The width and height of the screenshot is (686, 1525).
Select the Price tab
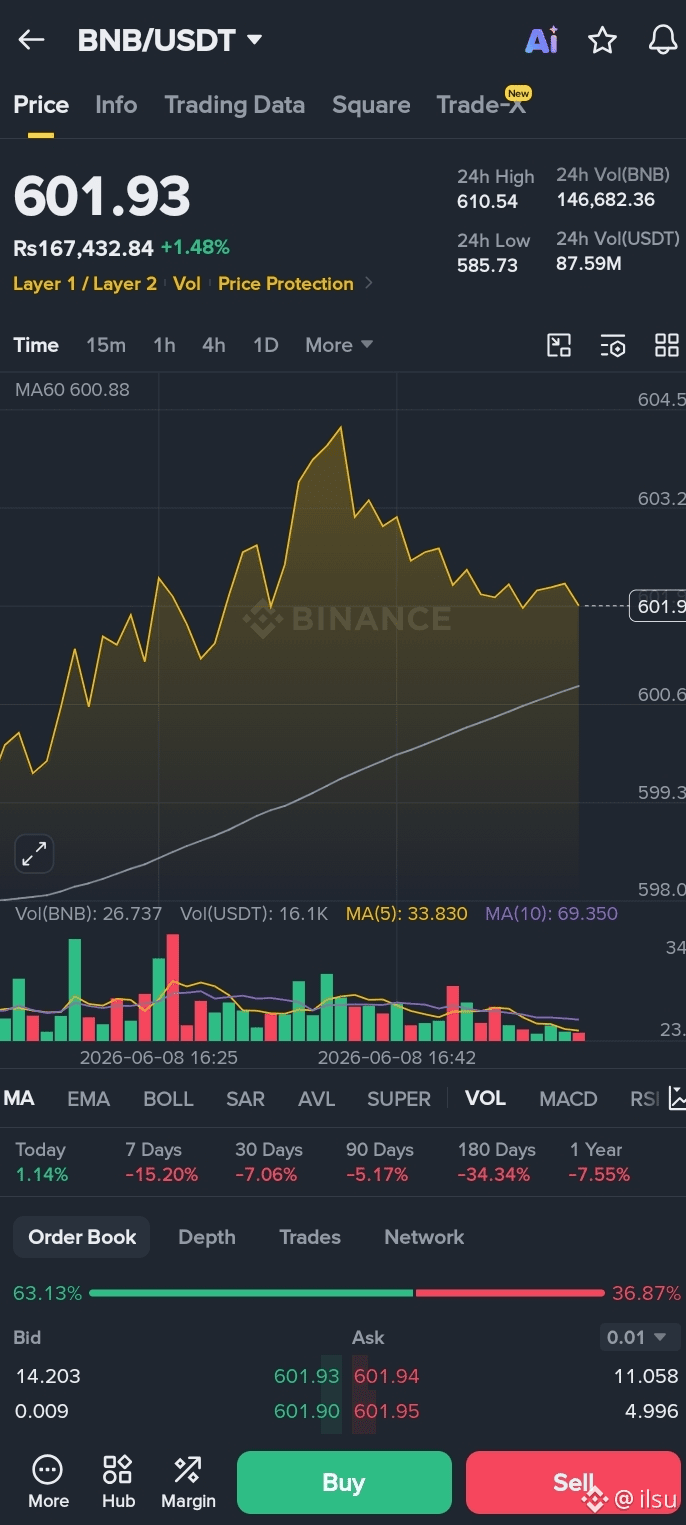click(x=41, y=105)
